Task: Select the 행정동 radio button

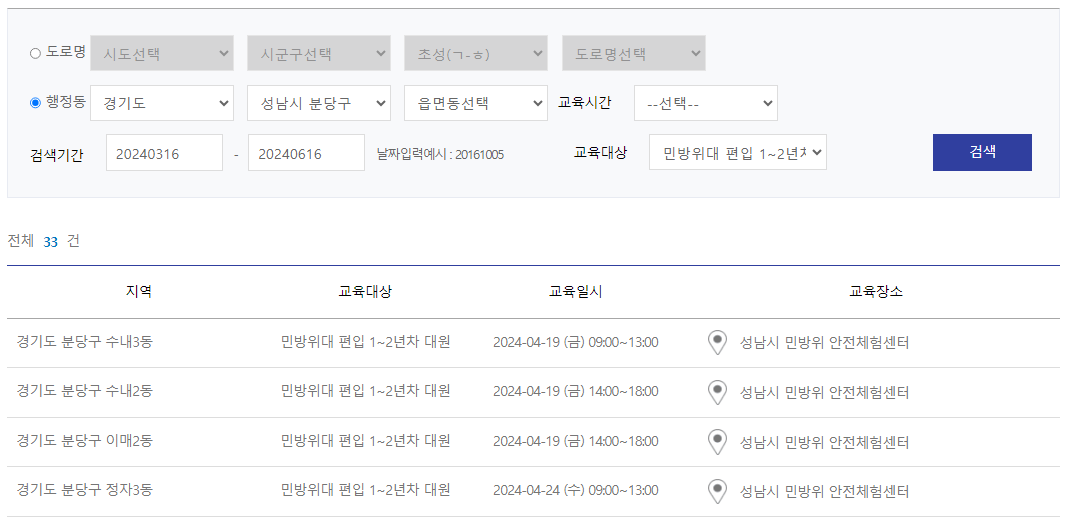Action: click(x=35, y=103)
